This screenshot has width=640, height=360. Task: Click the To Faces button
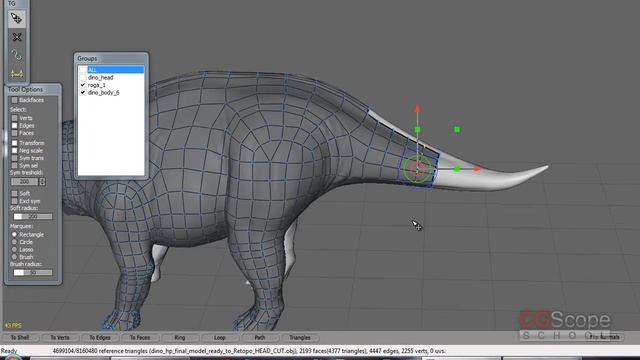(140, 338)
